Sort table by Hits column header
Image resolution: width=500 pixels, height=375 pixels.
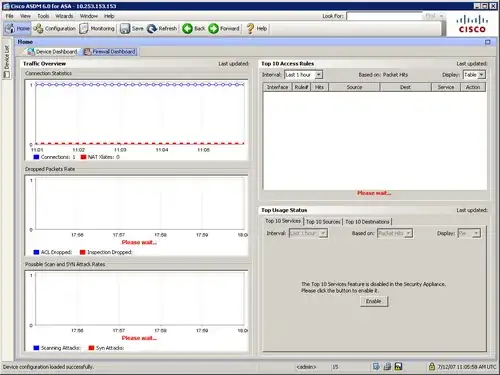click(319, 87)
